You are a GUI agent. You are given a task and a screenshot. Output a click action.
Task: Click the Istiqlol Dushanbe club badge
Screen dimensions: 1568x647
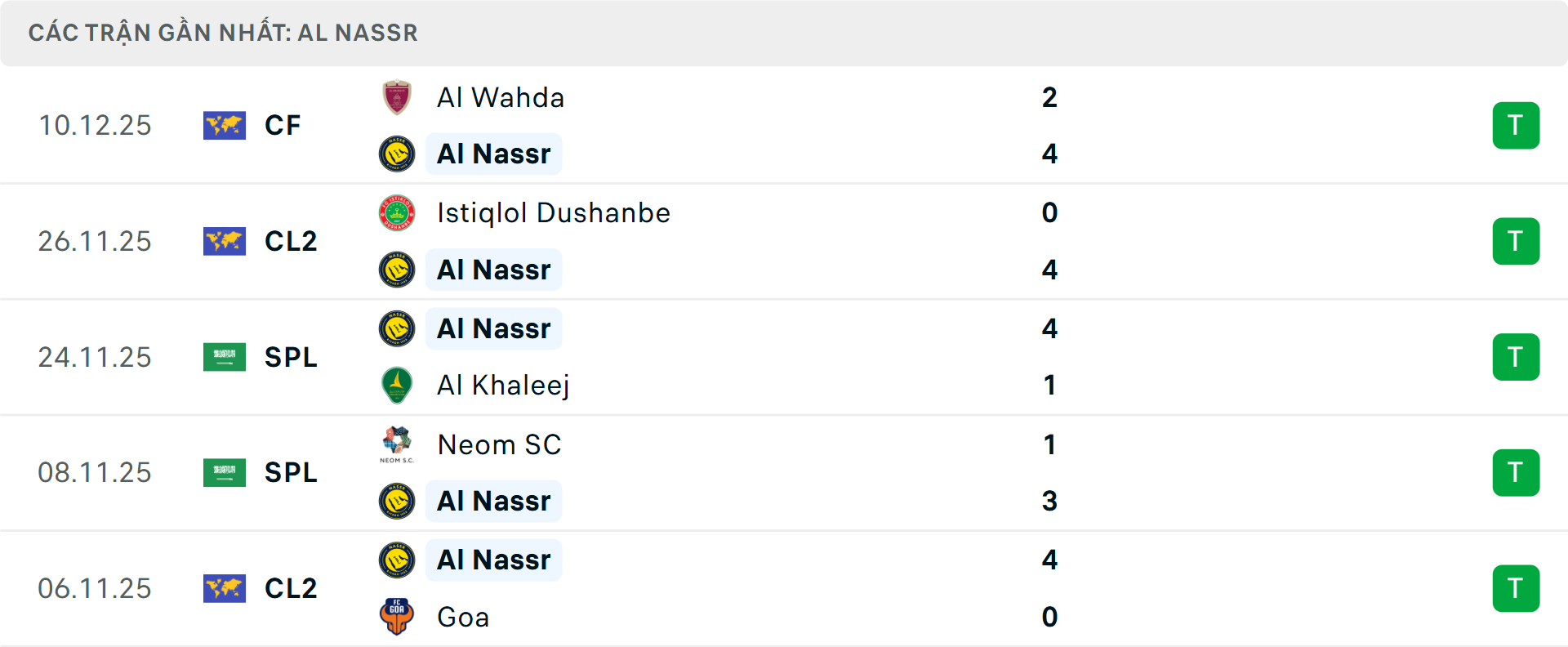[397, 212]
